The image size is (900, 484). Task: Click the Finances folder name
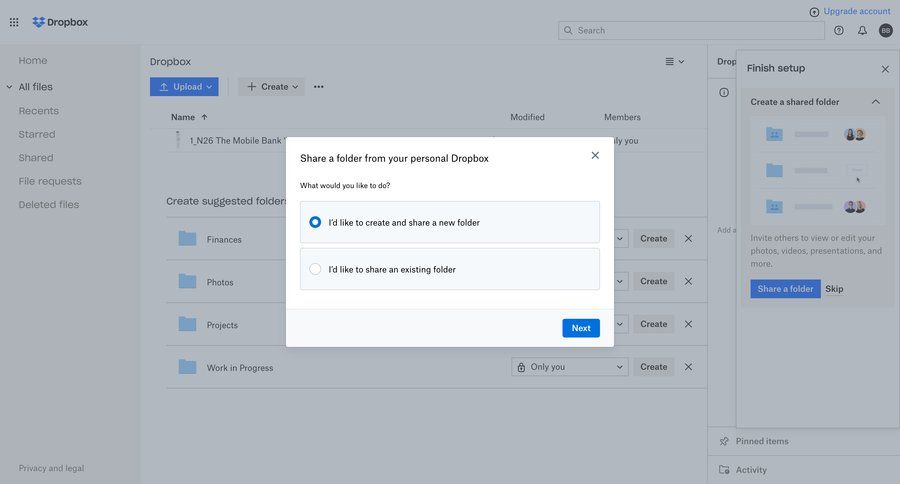point(224,239)
